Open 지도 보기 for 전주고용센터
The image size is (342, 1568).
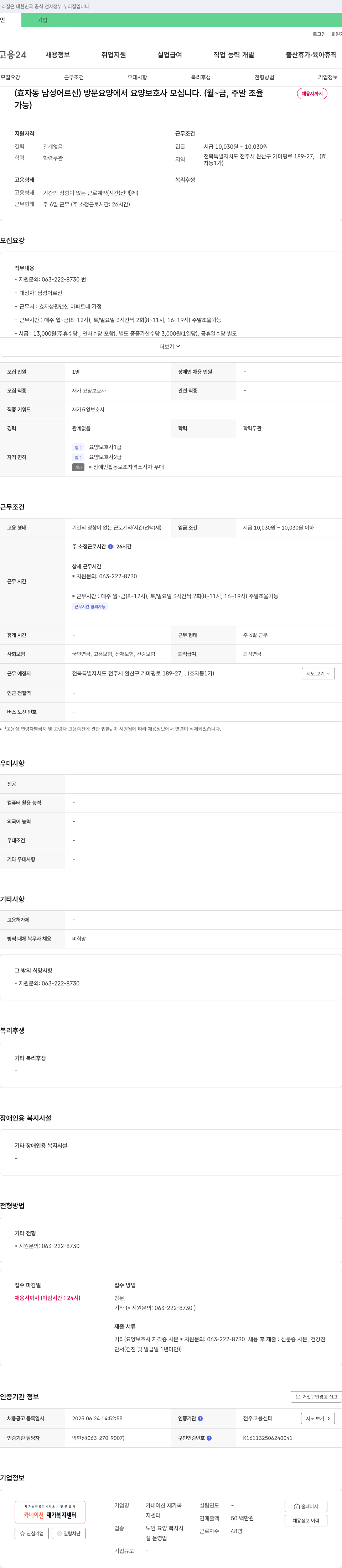(318, 1418)
